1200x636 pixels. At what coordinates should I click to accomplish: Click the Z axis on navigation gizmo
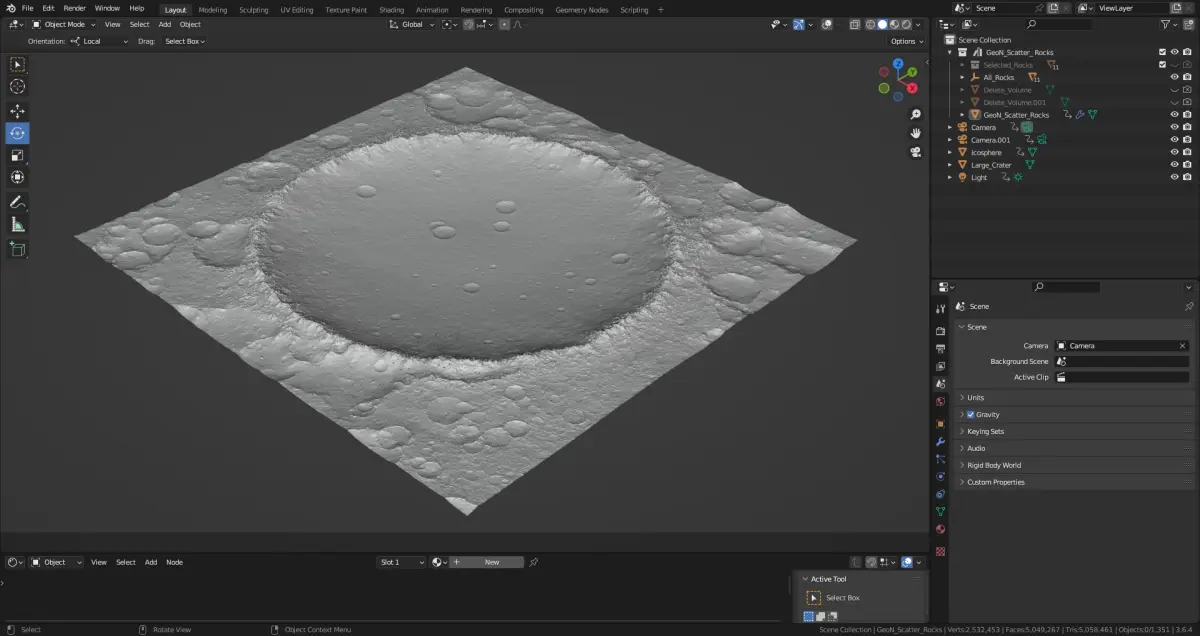(899, 64)
